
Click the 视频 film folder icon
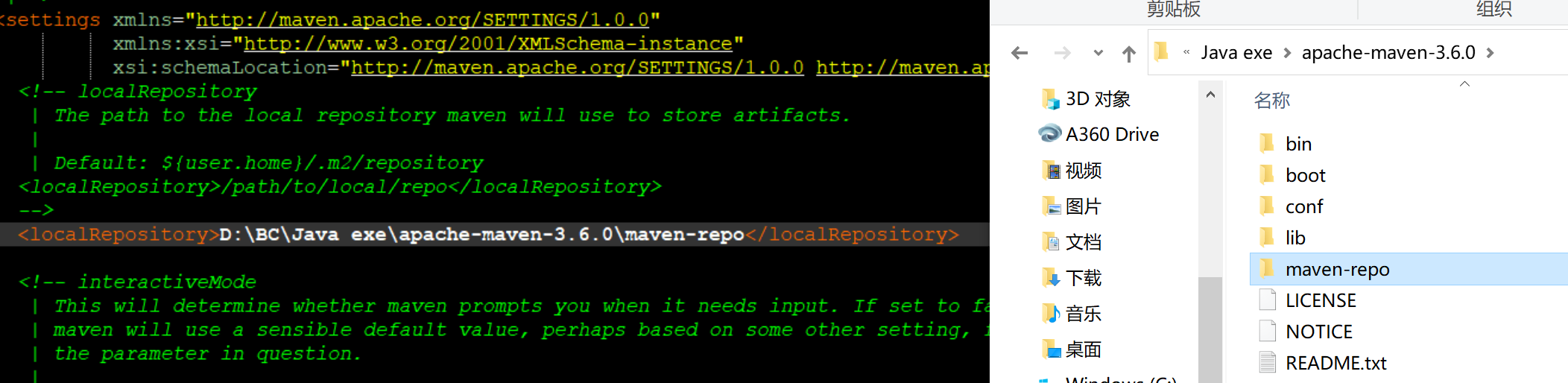click(1052, 171)
